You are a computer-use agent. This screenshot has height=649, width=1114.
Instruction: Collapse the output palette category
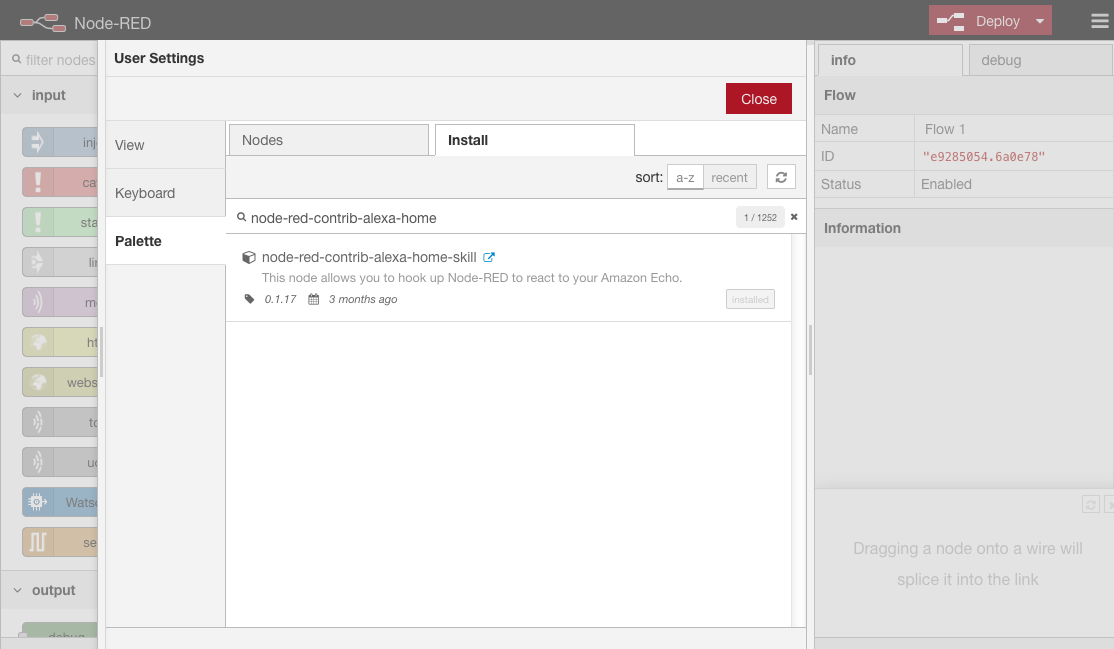[x=50, y=590]
